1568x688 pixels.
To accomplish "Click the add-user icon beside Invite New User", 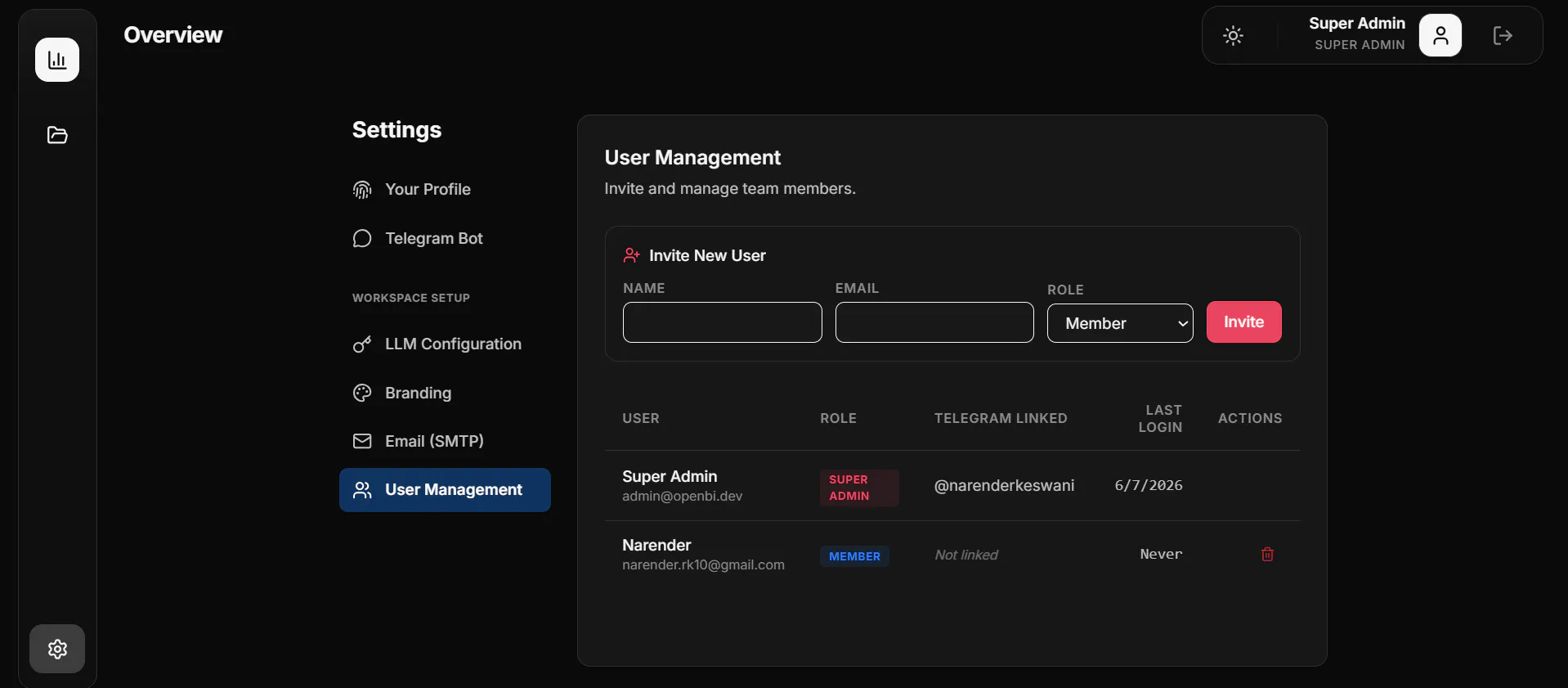I will pyautogui.click(x=631, y=255).
